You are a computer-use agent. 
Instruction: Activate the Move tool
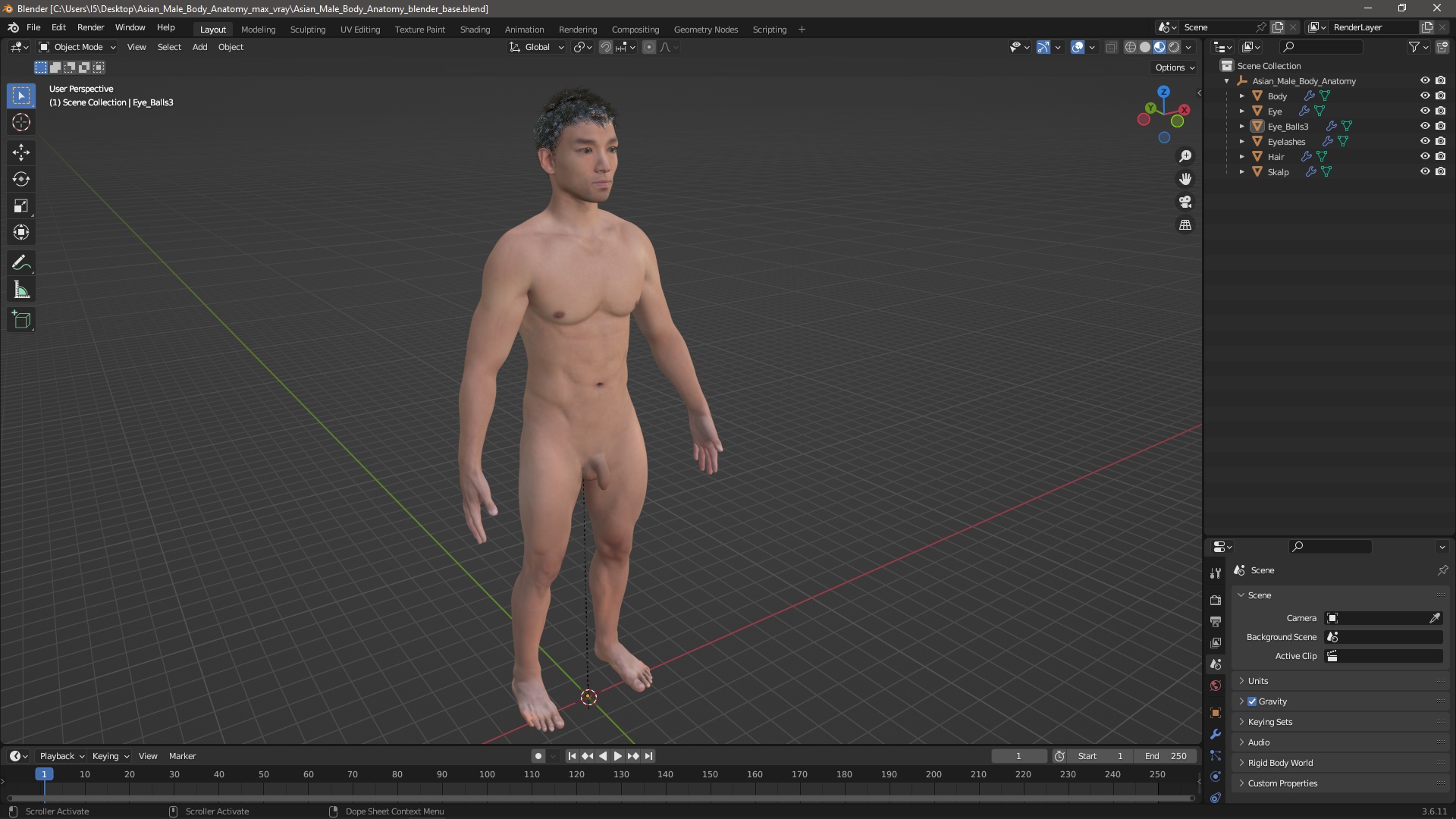pos(21,152)
